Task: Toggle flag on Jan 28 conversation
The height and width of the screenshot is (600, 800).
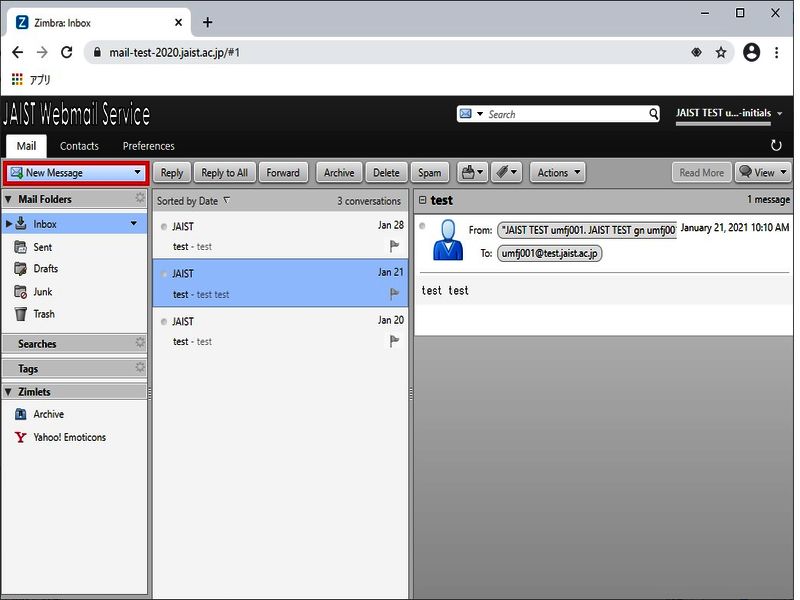Action: pos(394,246)
